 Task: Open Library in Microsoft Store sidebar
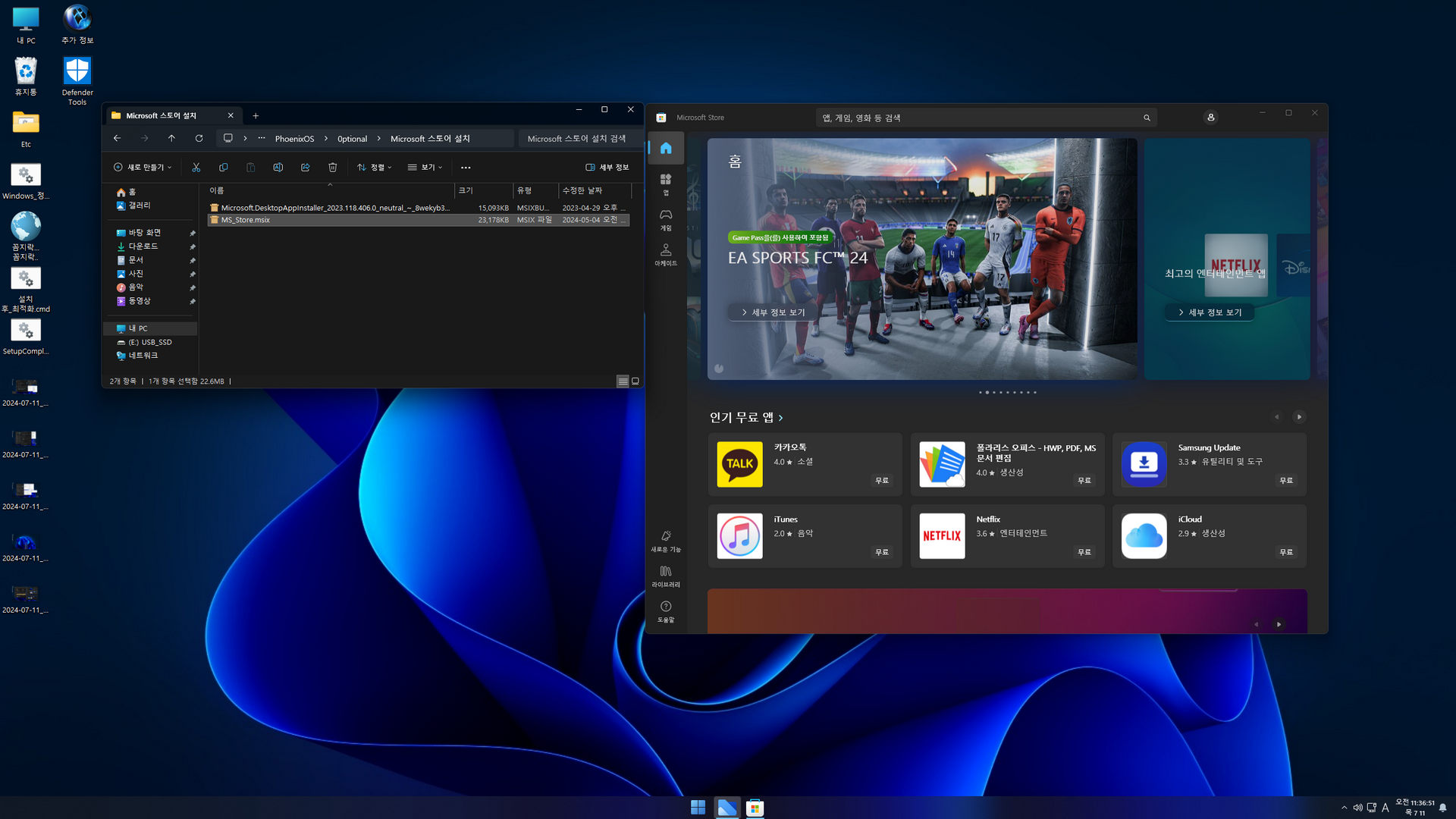[665, 576]
